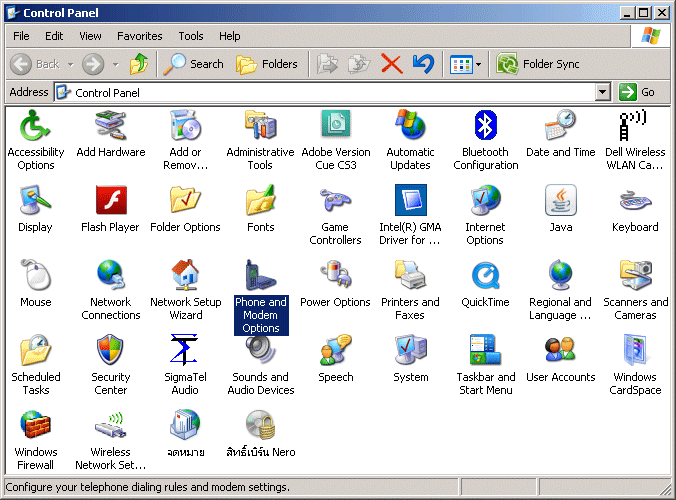676x500 pixels.
Task: Open Game Controllers icon
Action: coord(335,200)
